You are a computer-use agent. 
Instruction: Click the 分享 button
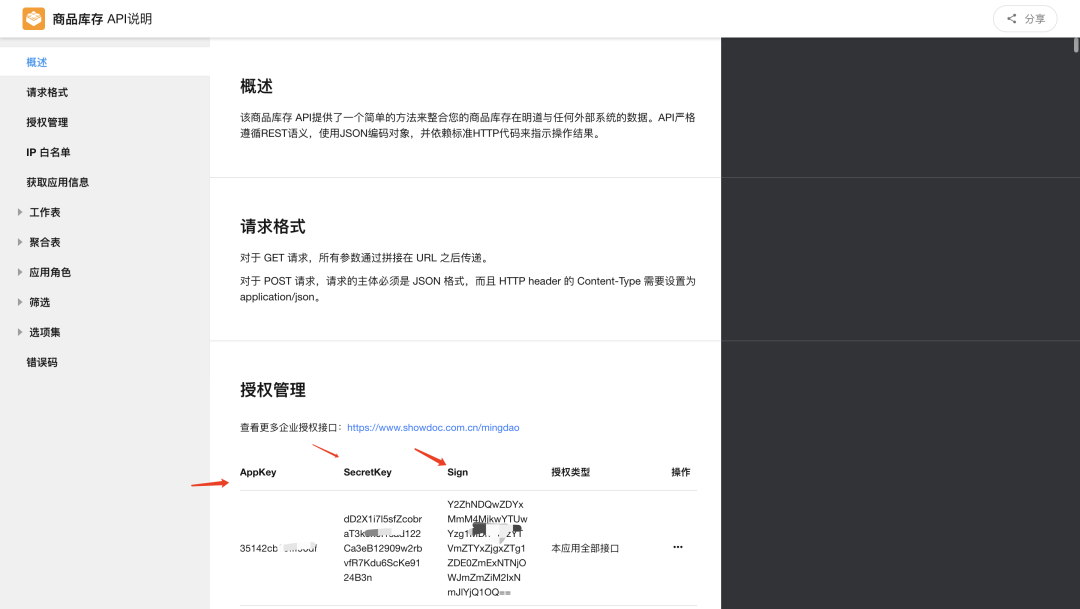click(x=1025, y=19)
